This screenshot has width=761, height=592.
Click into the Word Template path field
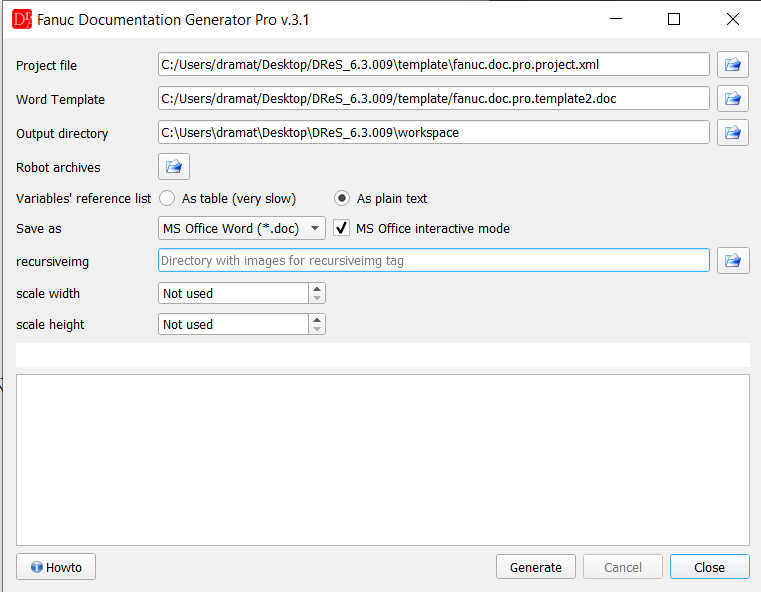pyautogui.click(x=433, y=99)
